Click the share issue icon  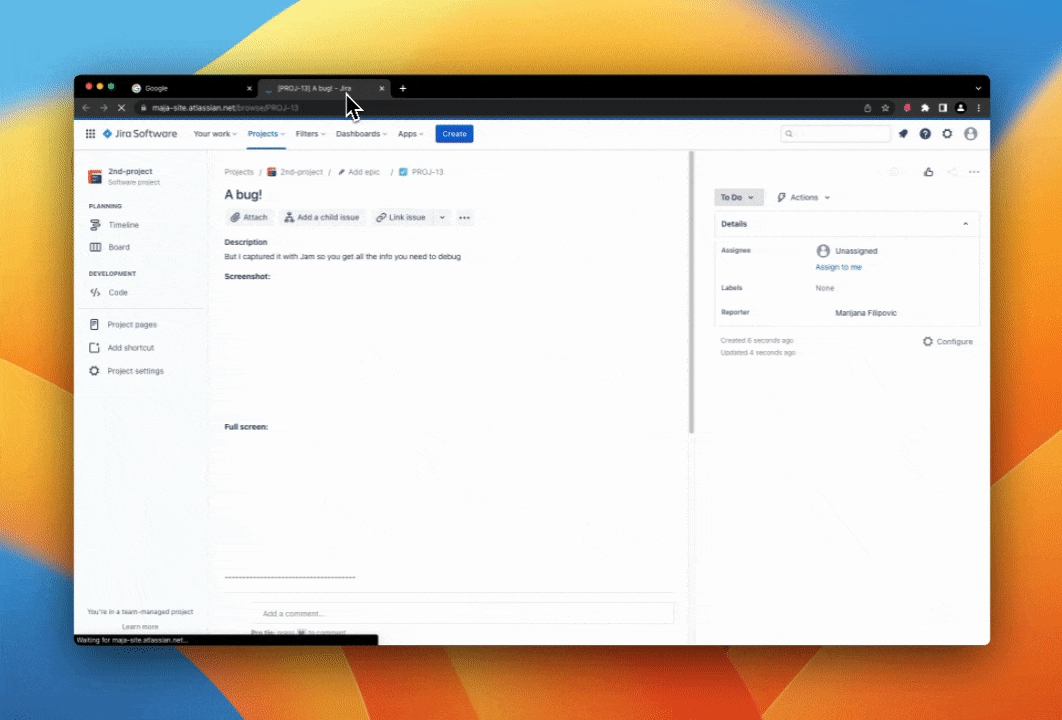tap(952, 172)
